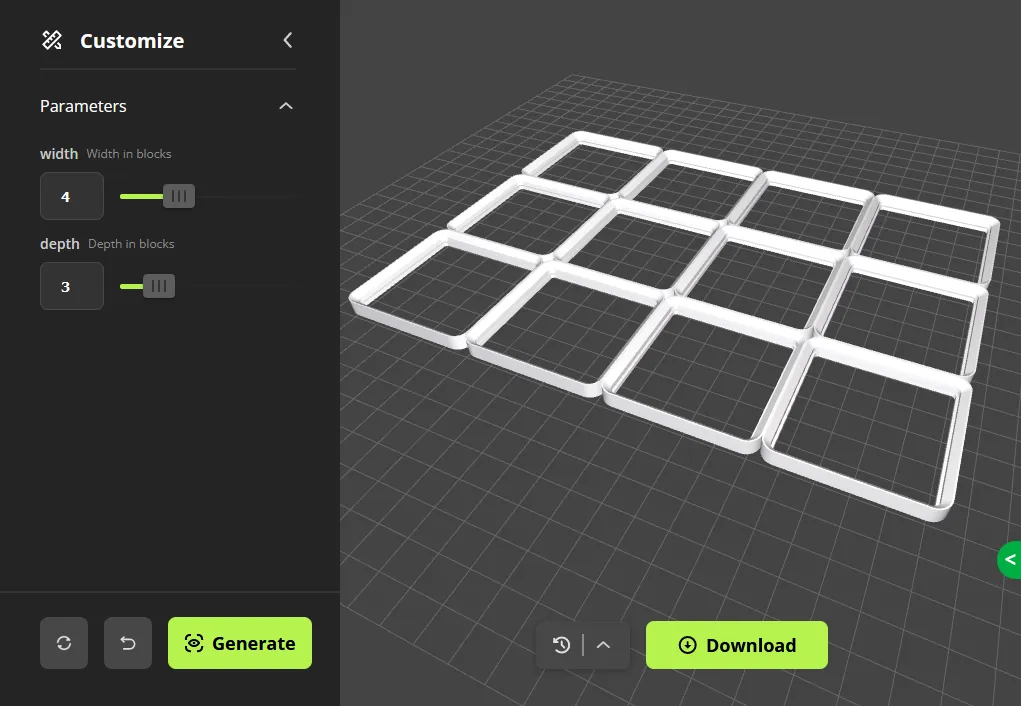Collapse the sidebar with the left-pointing chevron

pos(287,41)
